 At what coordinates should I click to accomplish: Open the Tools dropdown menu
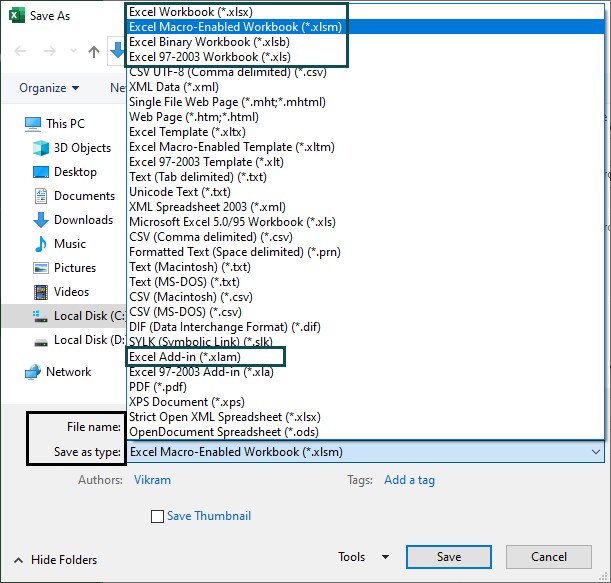(363, 557)
